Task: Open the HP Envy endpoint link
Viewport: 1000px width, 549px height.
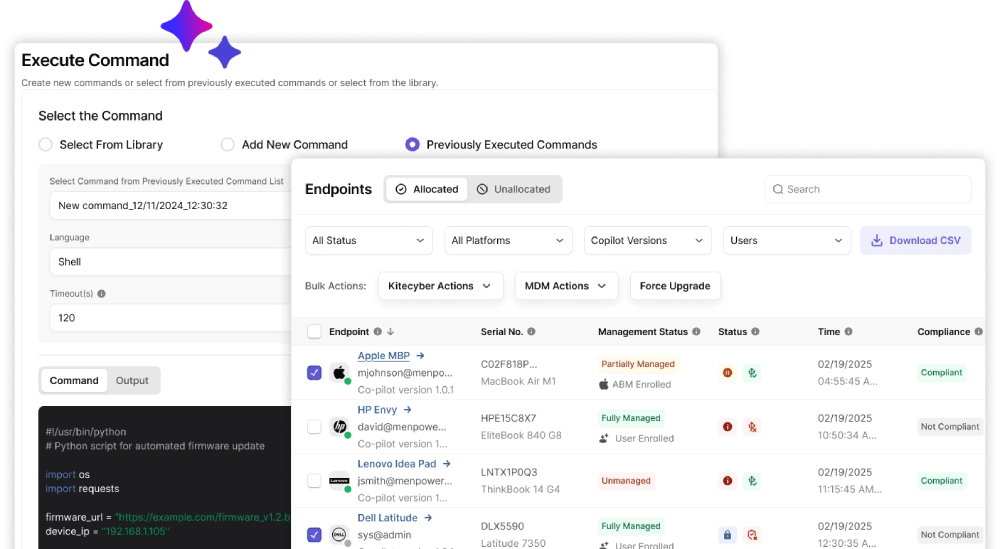Action: [377, 409]
